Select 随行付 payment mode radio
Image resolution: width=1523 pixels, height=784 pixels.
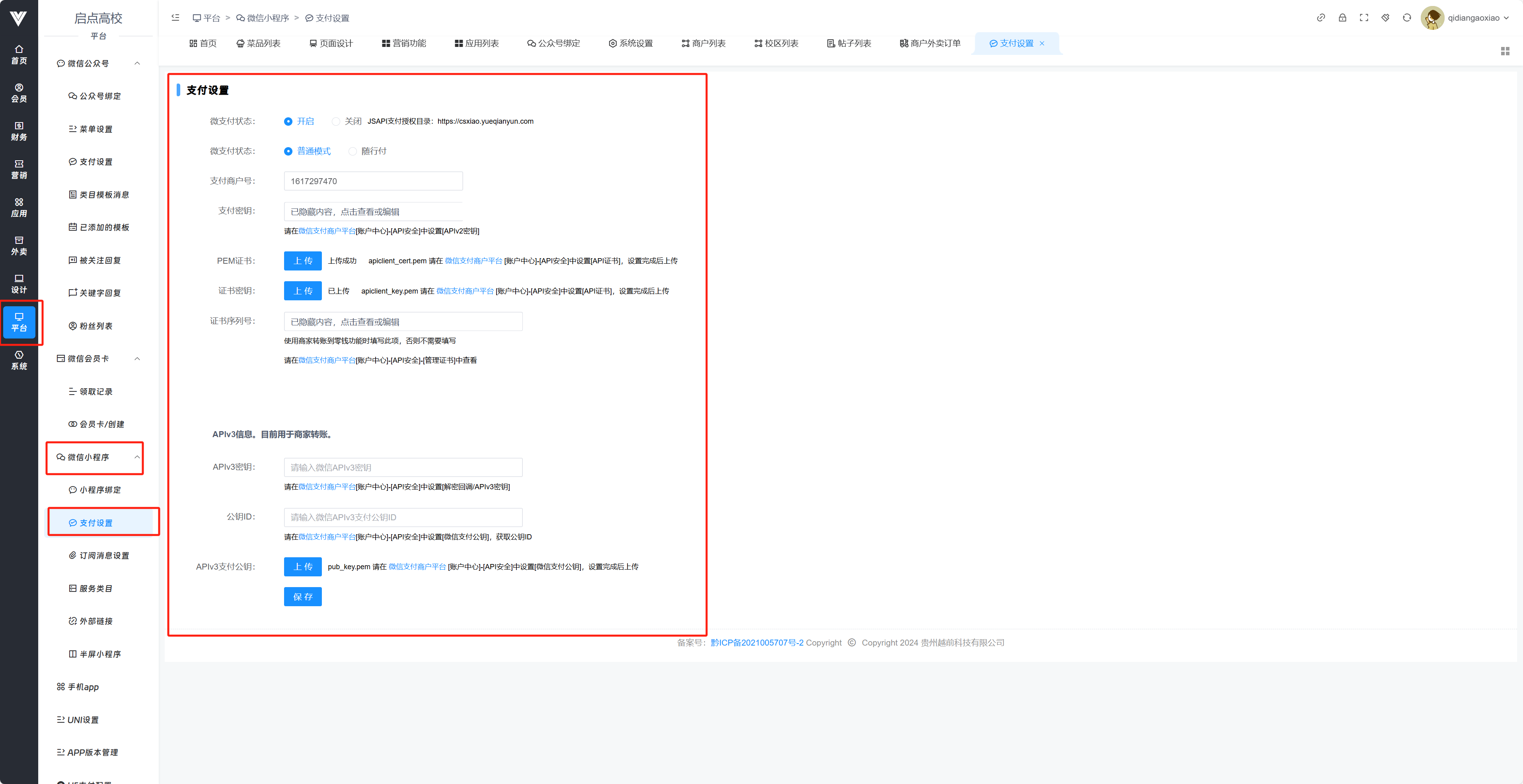pos(353,152)
